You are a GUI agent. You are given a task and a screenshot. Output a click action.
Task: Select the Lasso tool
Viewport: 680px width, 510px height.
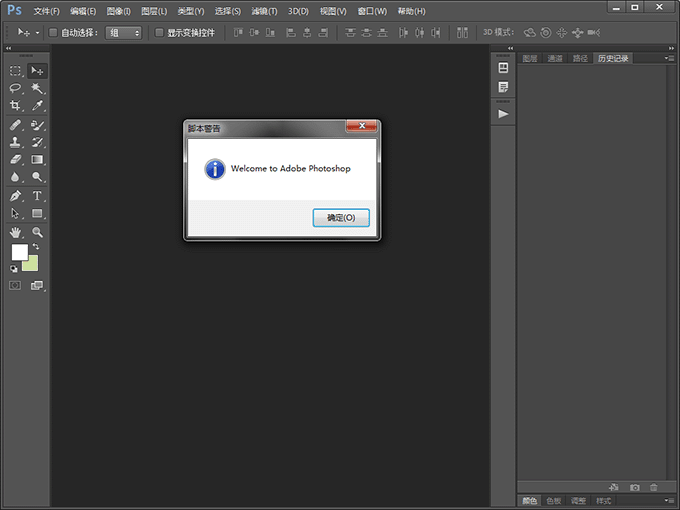(15, 88)
